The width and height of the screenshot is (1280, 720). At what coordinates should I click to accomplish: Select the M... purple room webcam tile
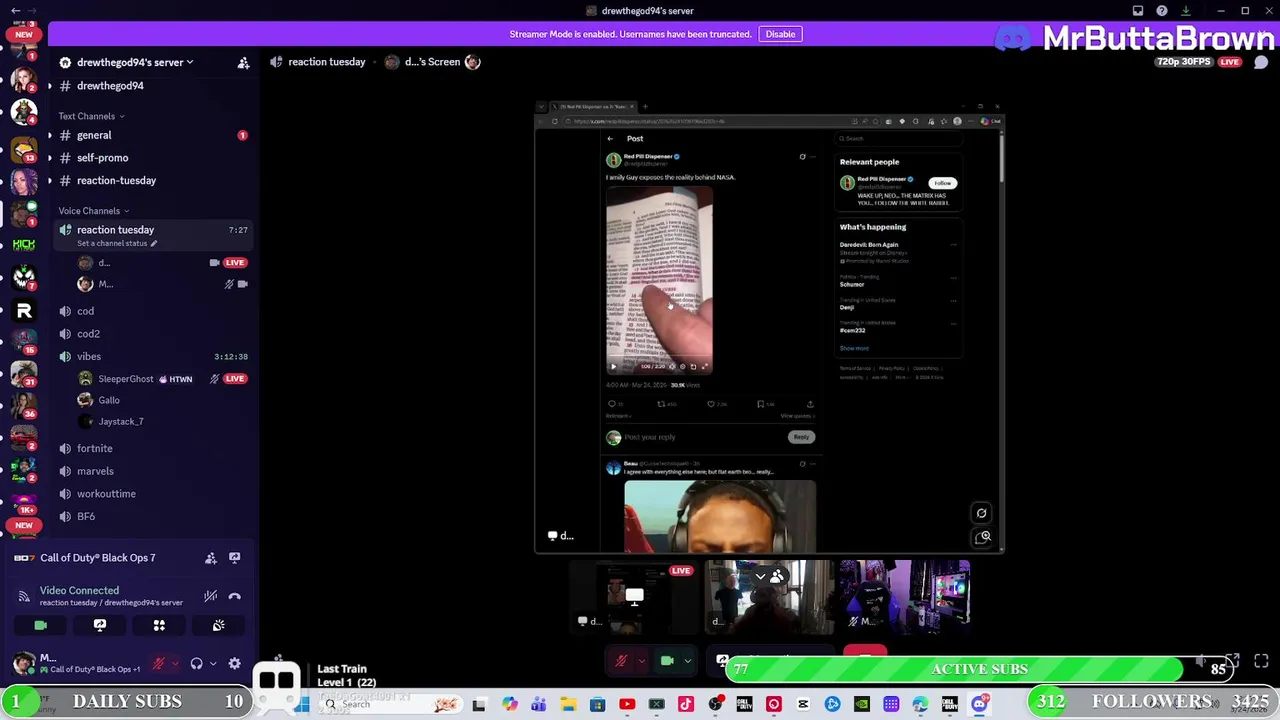[x=905, y=598]
